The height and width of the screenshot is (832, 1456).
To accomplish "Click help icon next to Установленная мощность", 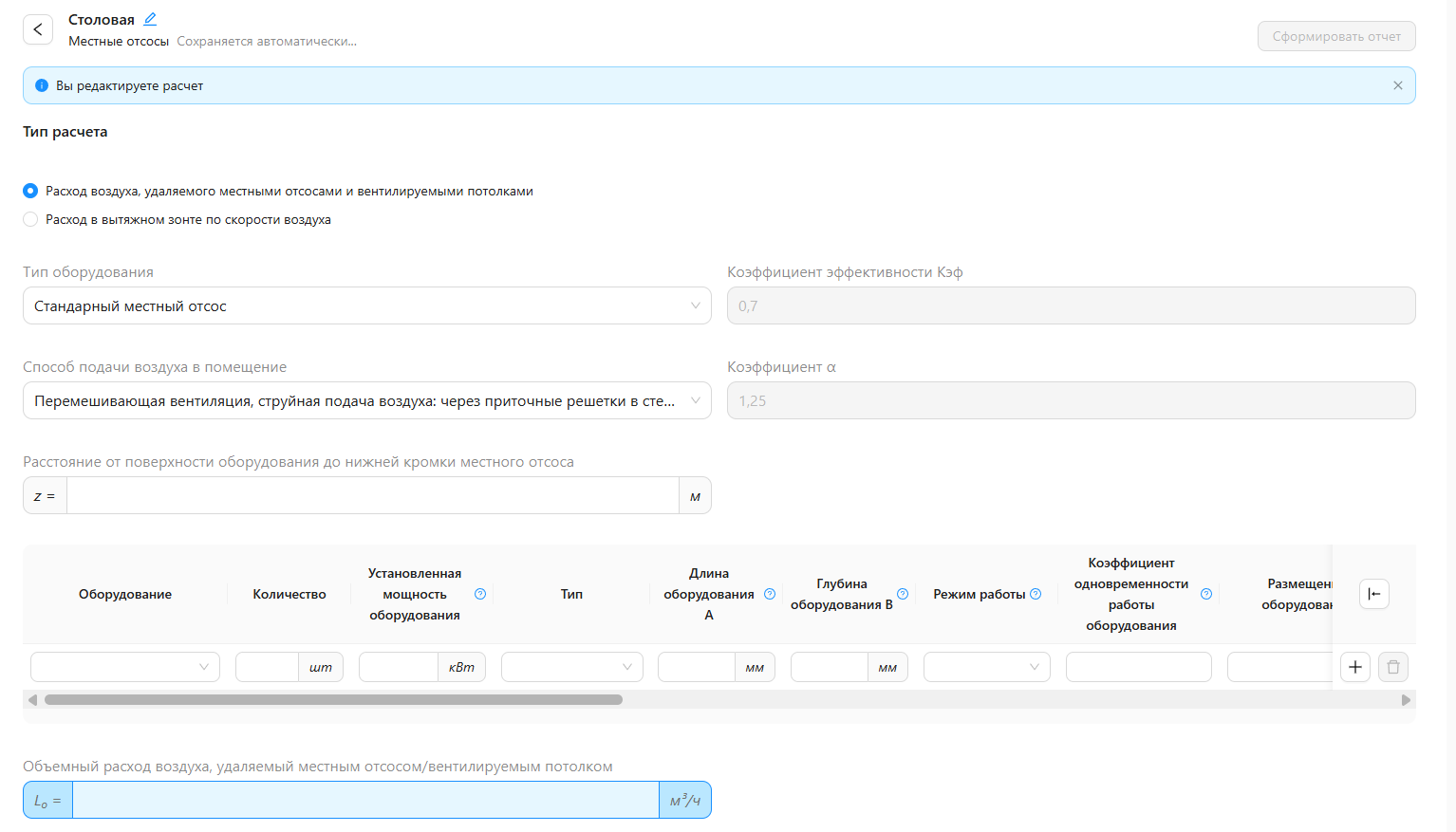I will coord(480,594).
